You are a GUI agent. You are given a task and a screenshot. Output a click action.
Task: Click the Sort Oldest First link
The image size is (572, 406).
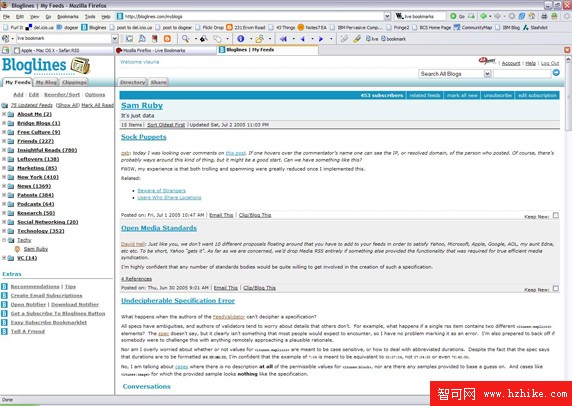(x=166, y=125)
